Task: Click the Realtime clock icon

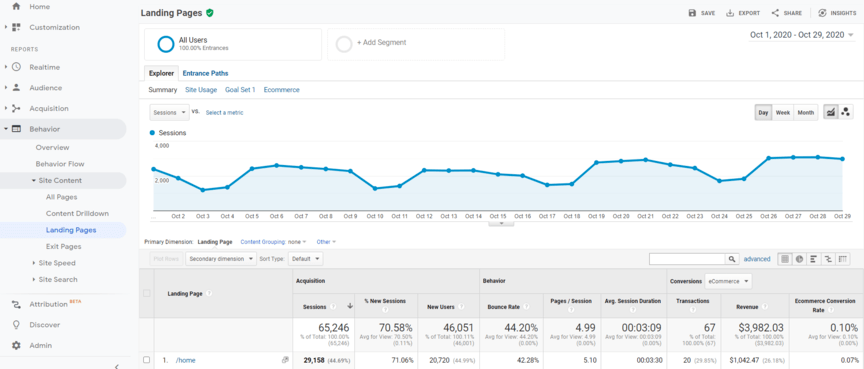Action: click(x=16, y=67)
